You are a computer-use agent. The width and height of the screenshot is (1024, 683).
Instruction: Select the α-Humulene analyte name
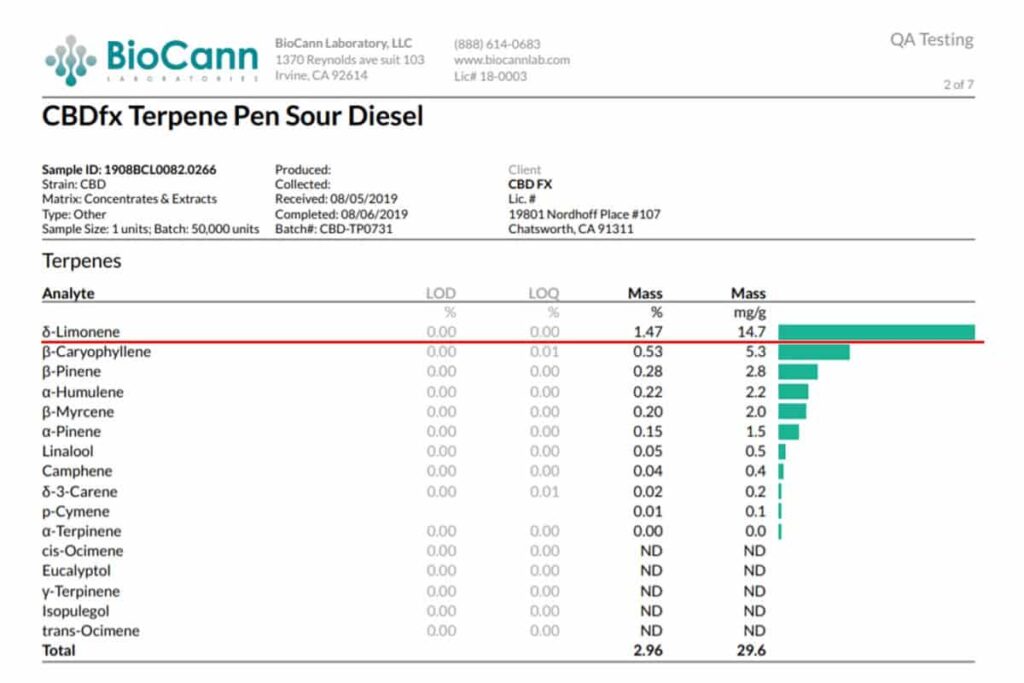point(82,392)
